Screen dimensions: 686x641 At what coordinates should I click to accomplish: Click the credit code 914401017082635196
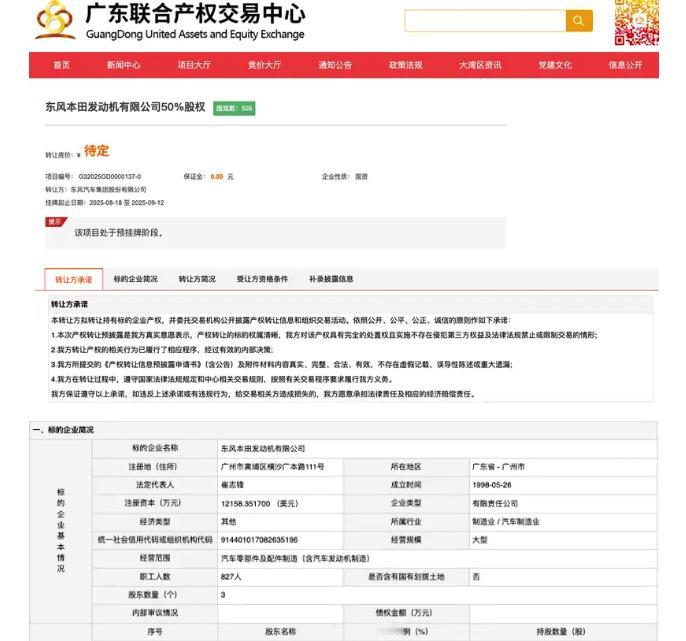[259, 540]
